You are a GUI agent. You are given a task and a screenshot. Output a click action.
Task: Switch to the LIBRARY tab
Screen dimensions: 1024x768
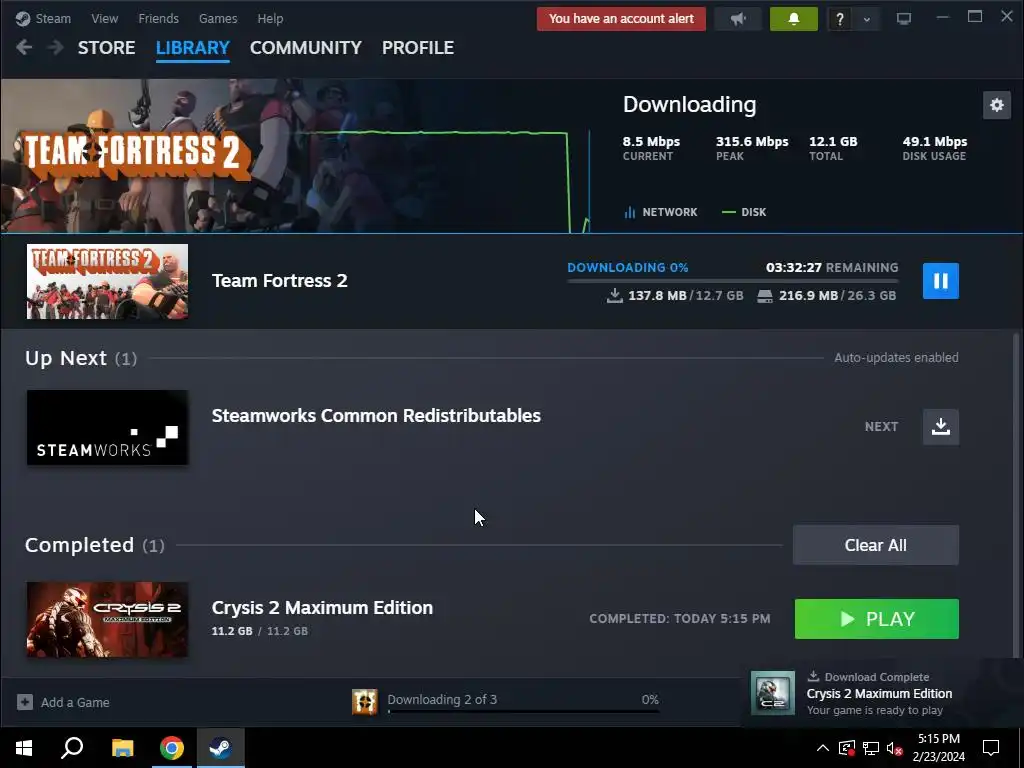(193, 48)
